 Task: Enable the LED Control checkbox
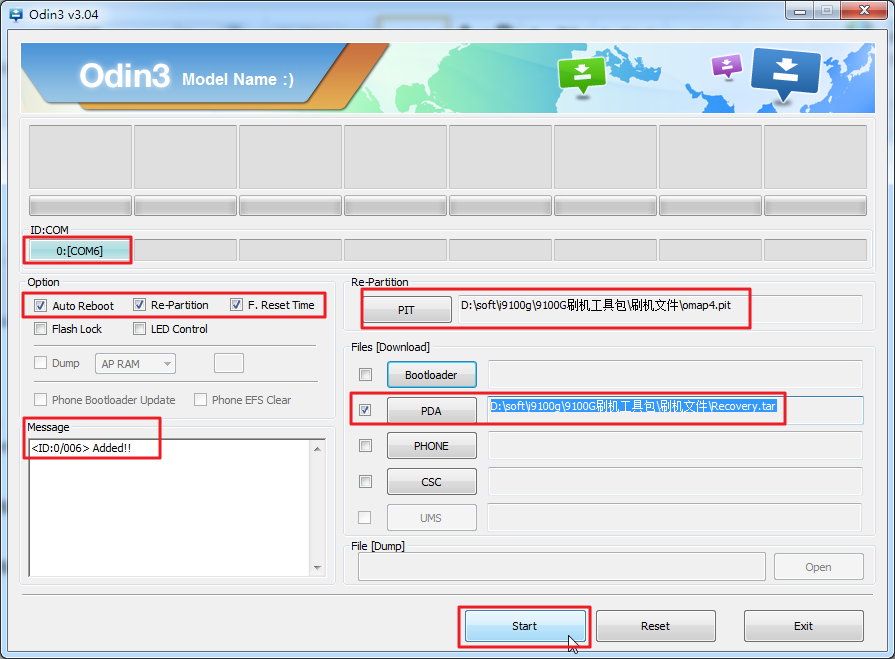coord(139,329)
